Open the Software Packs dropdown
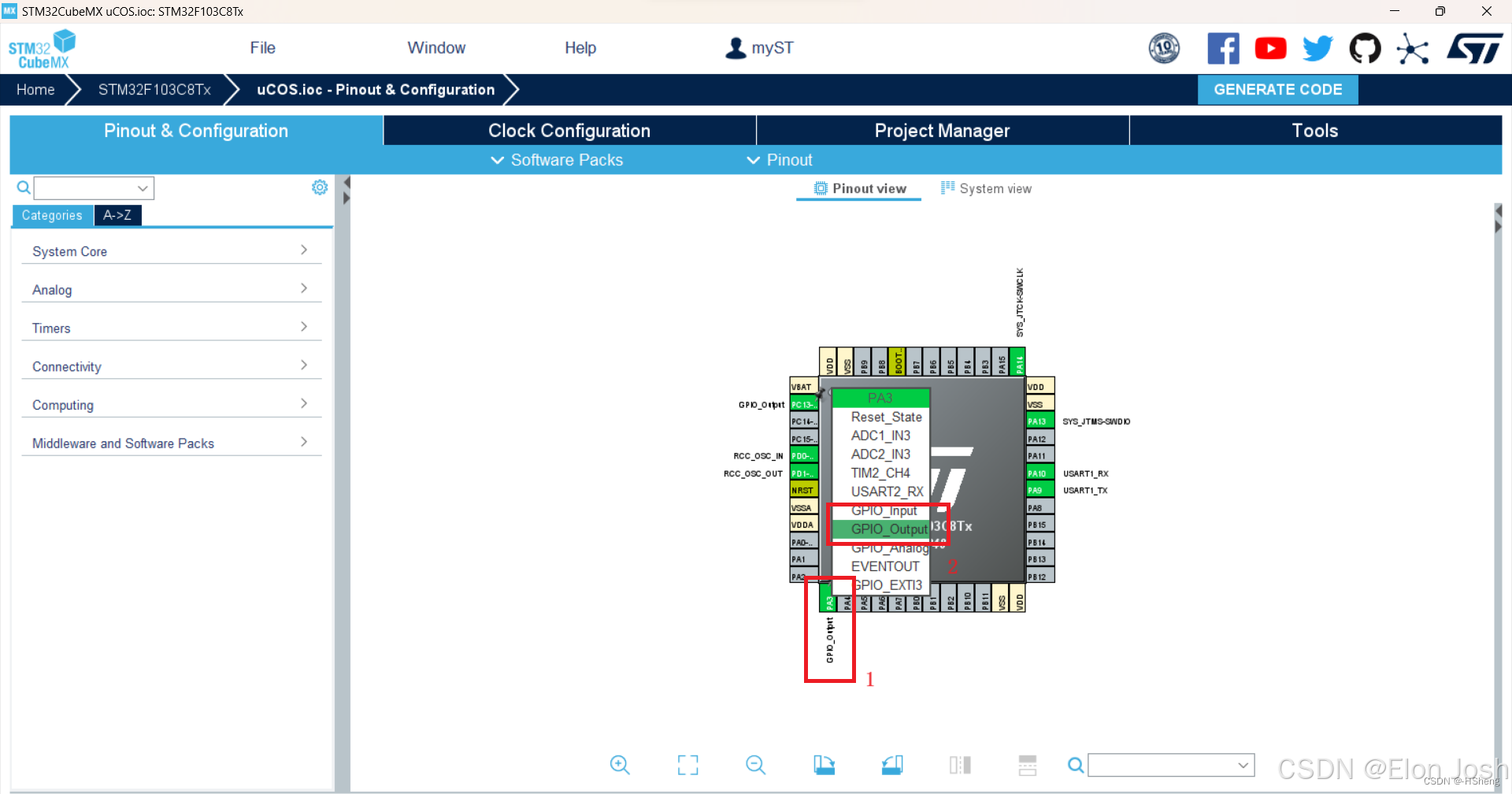Screen dimensions: 1512x794 pos(557,160)
